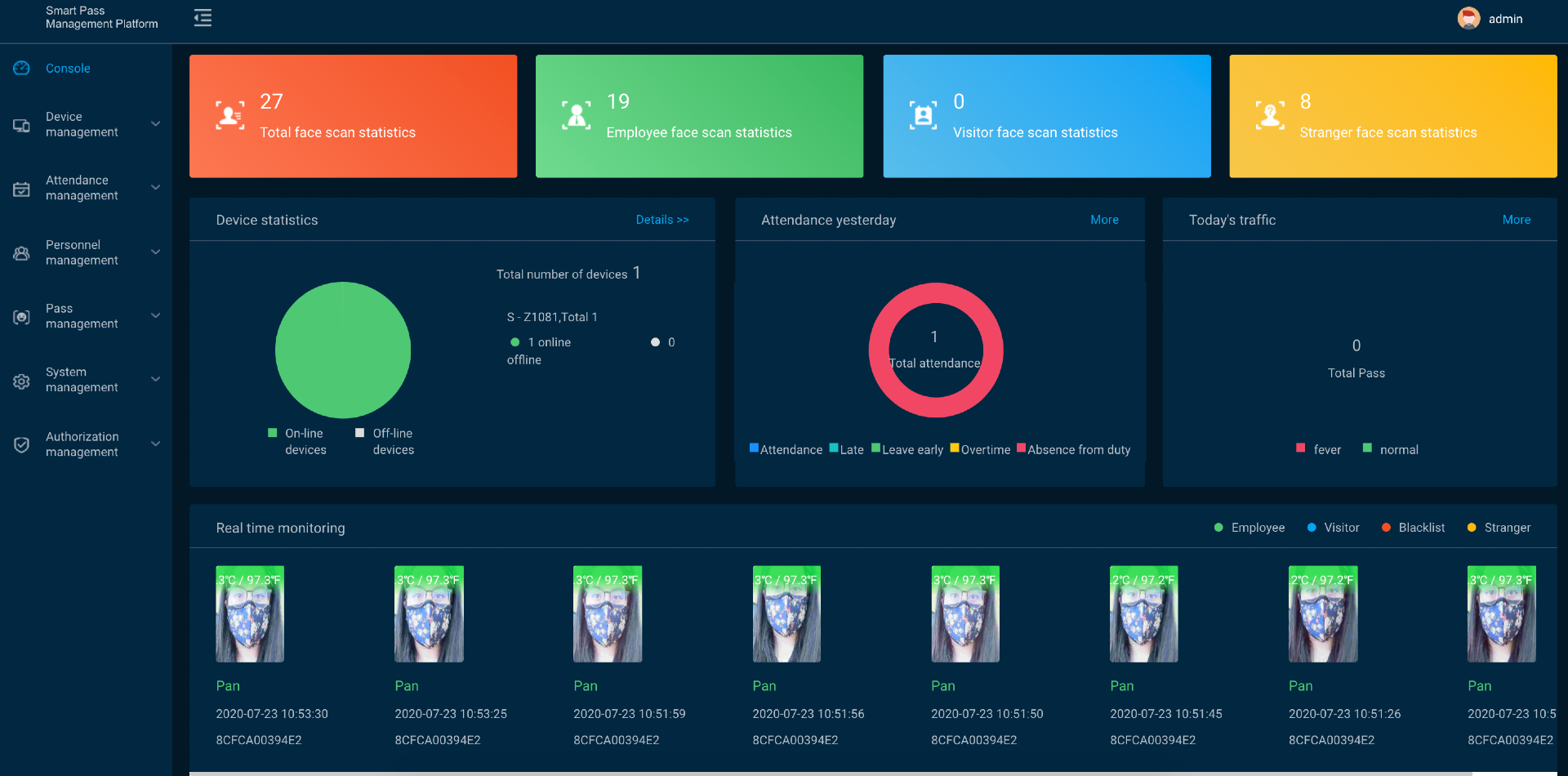The image size is (1568, 776).
Task: Click the admin avatar icon
Action: pos(1468,18)
